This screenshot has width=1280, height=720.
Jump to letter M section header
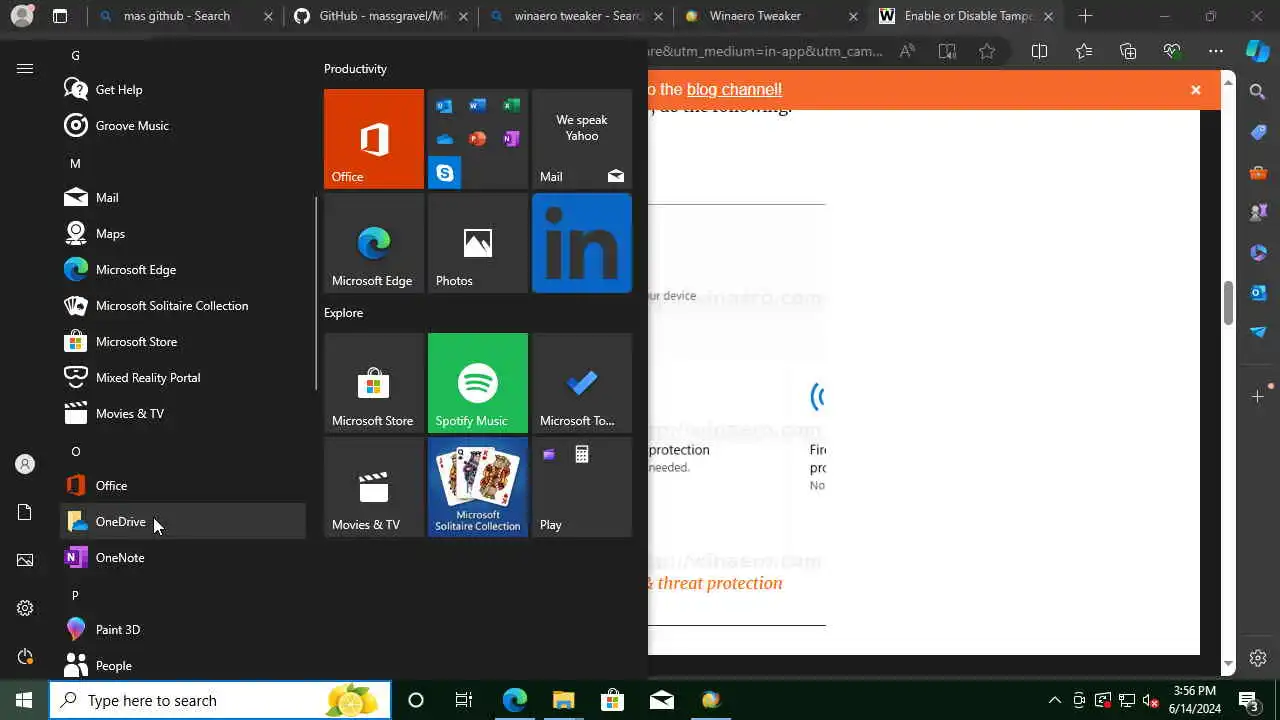[75, 163]
